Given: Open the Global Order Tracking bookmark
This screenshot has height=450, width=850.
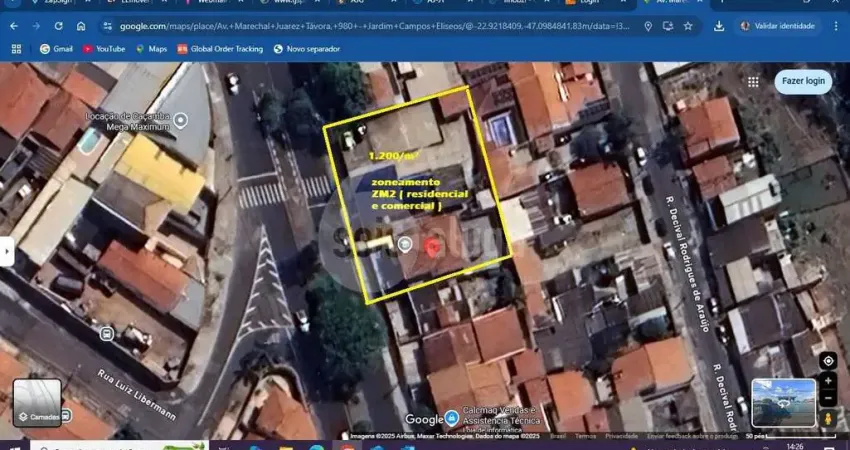Looking at the screenshot, I should pos(220,49).
